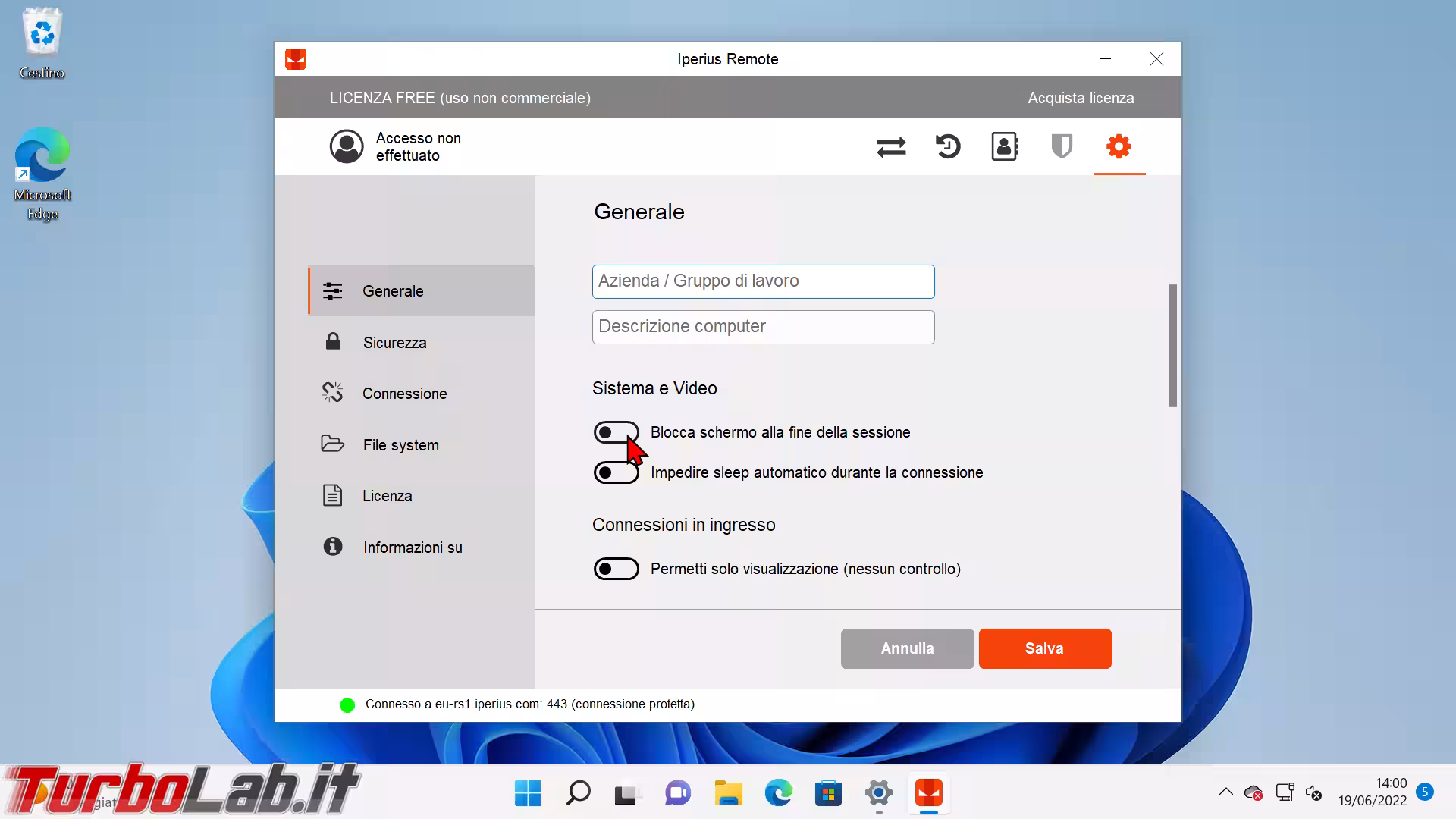
Task: Show hidden system tray icons chevron
Action: coord(1225,792)
